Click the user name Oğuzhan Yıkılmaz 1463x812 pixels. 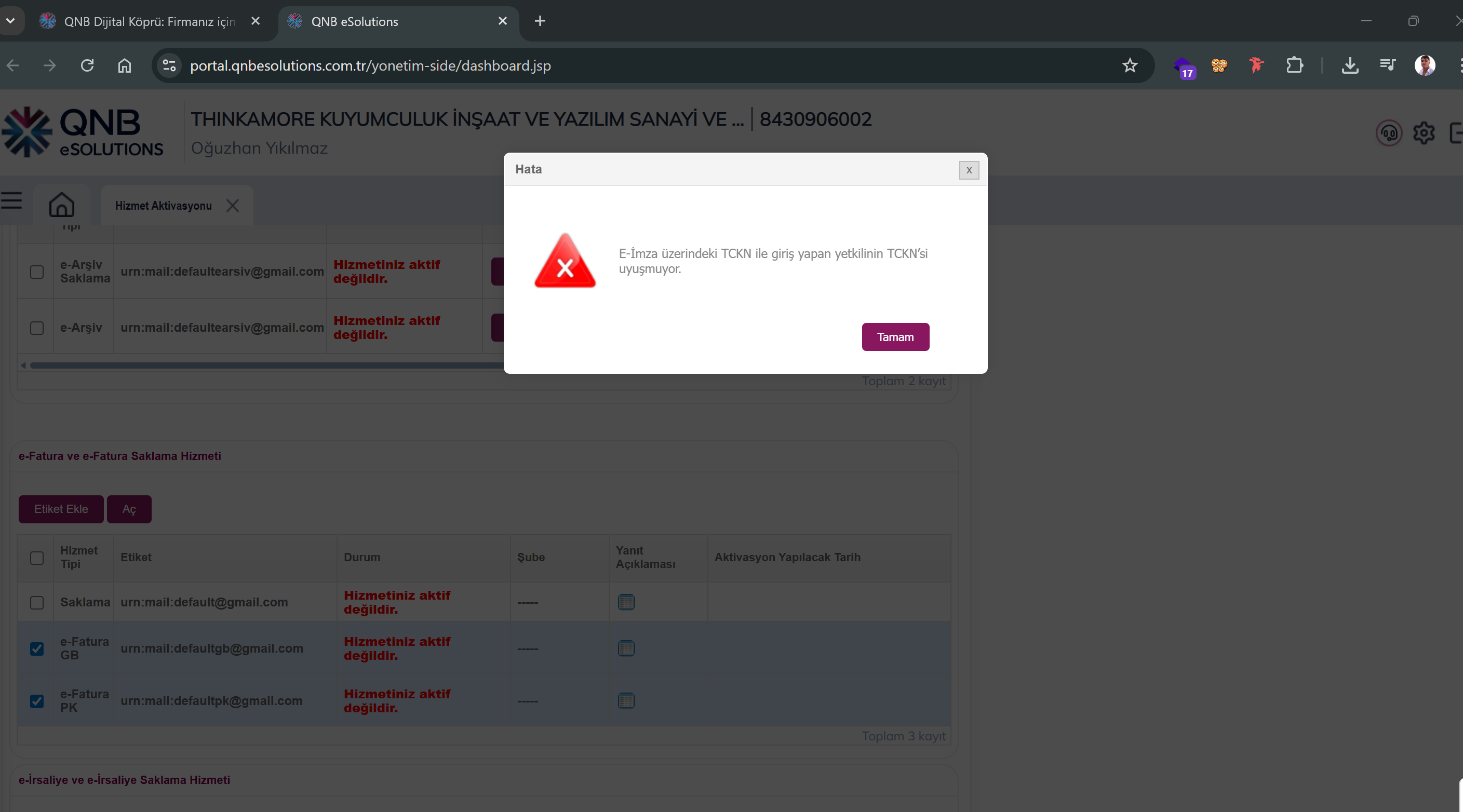point(259,148)
